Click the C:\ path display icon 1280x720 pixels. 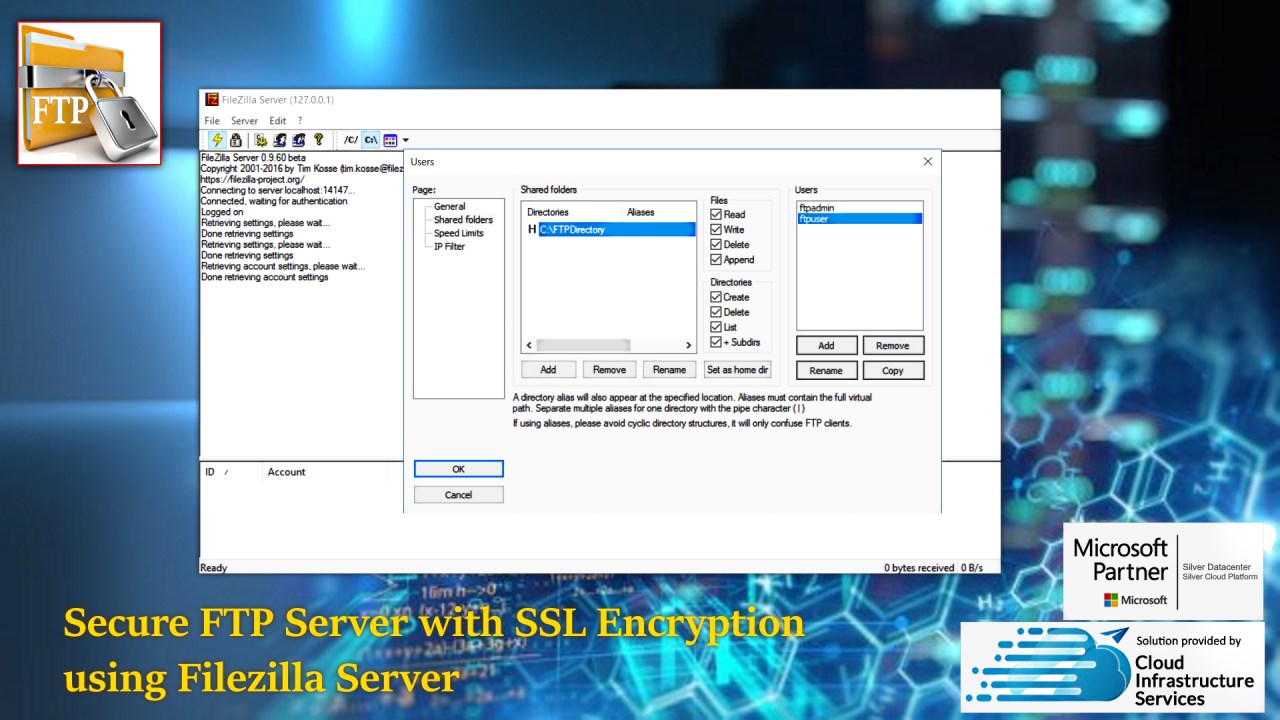click(370, 140)
